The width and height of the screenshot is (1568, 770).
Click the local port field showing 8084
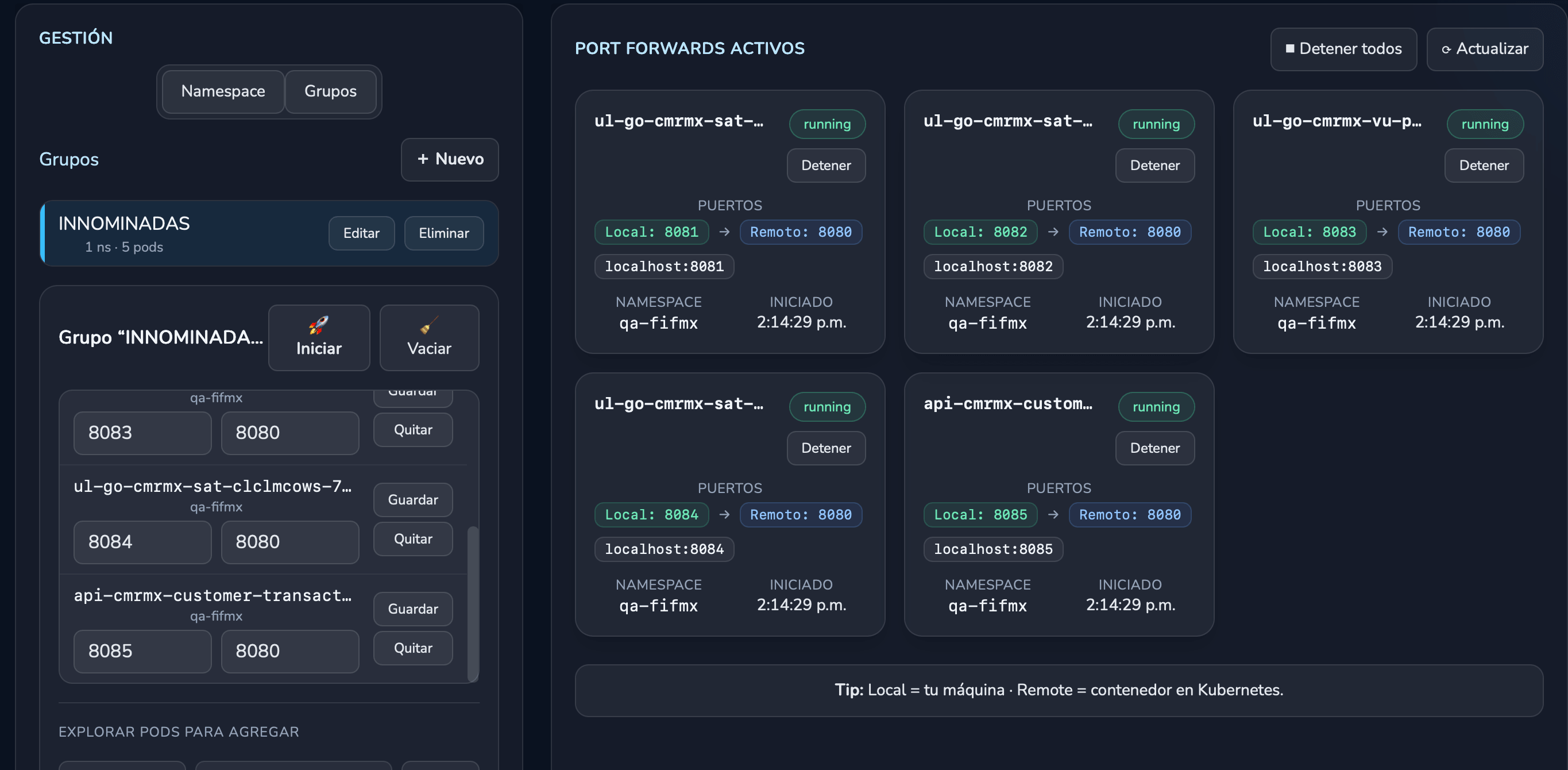coord(142,542)
